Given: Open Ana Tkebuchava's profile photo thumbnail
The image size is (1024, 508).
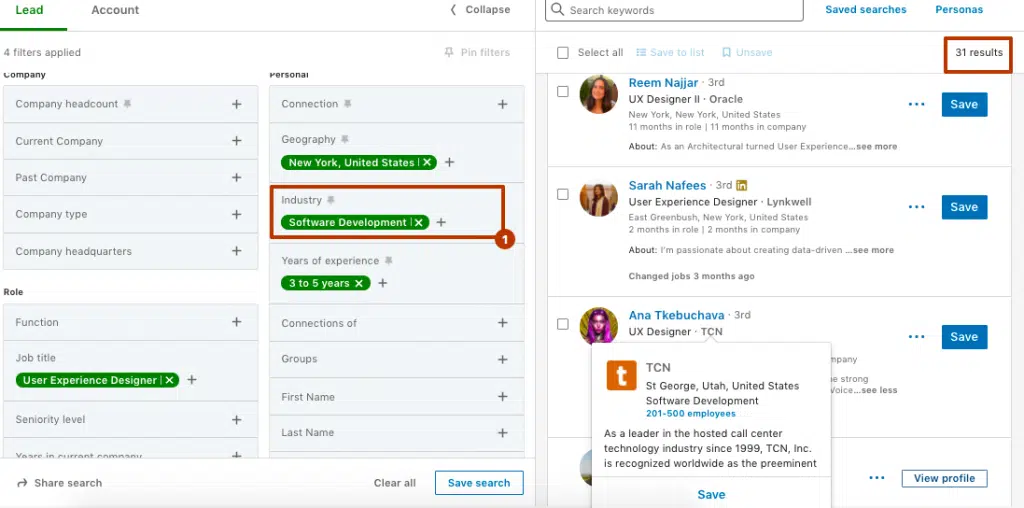Looking at the screenshot, I should (x=598, y=326).
